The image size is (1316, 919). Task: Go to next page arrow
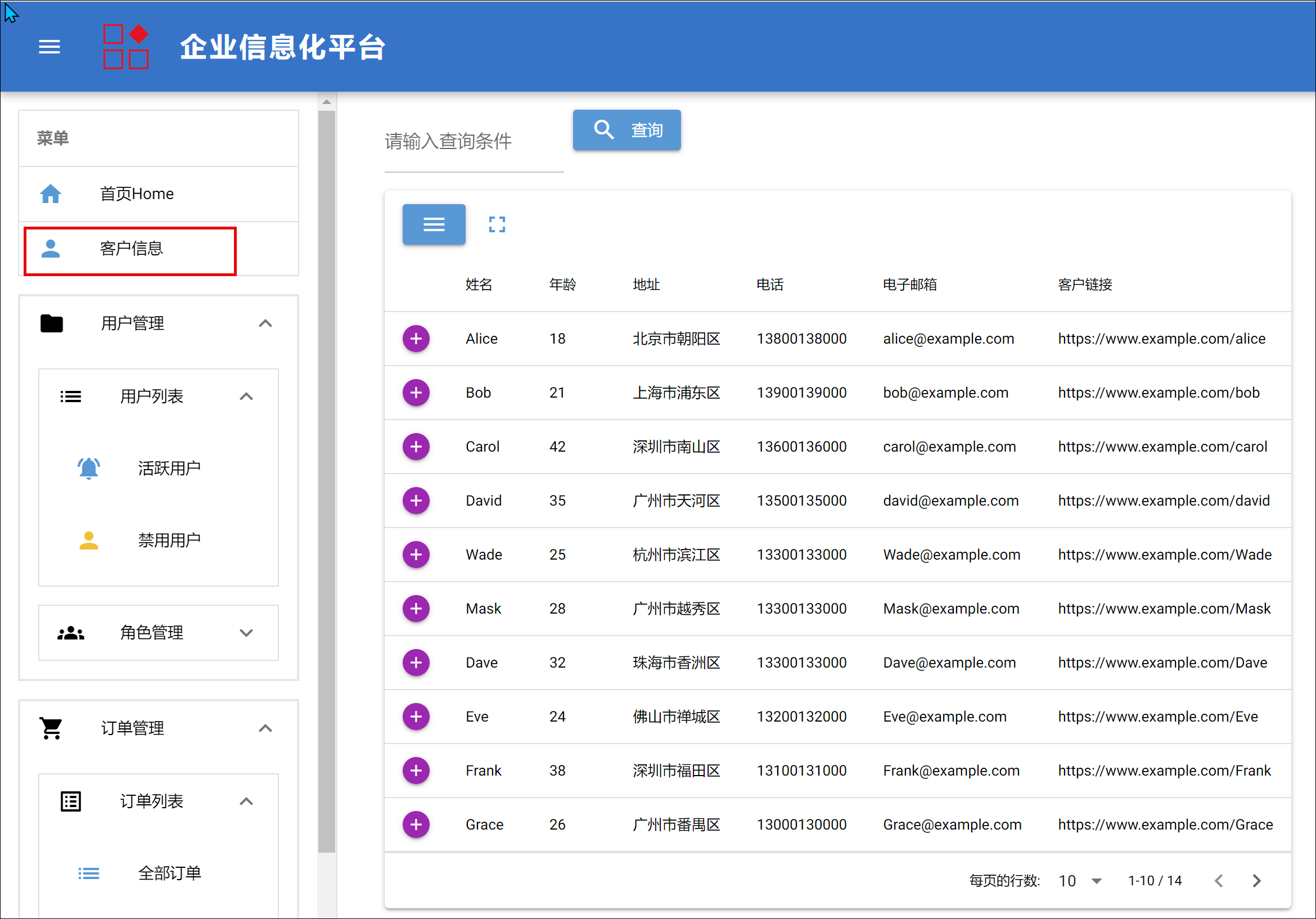click(x=1256, y=881)
